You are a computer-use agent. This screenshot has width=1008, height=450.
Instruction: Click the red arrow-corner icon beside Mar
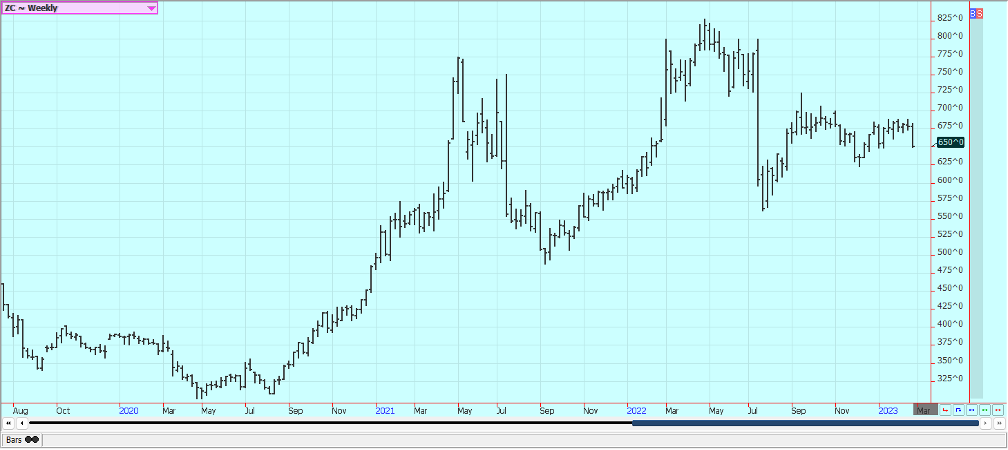945,410
